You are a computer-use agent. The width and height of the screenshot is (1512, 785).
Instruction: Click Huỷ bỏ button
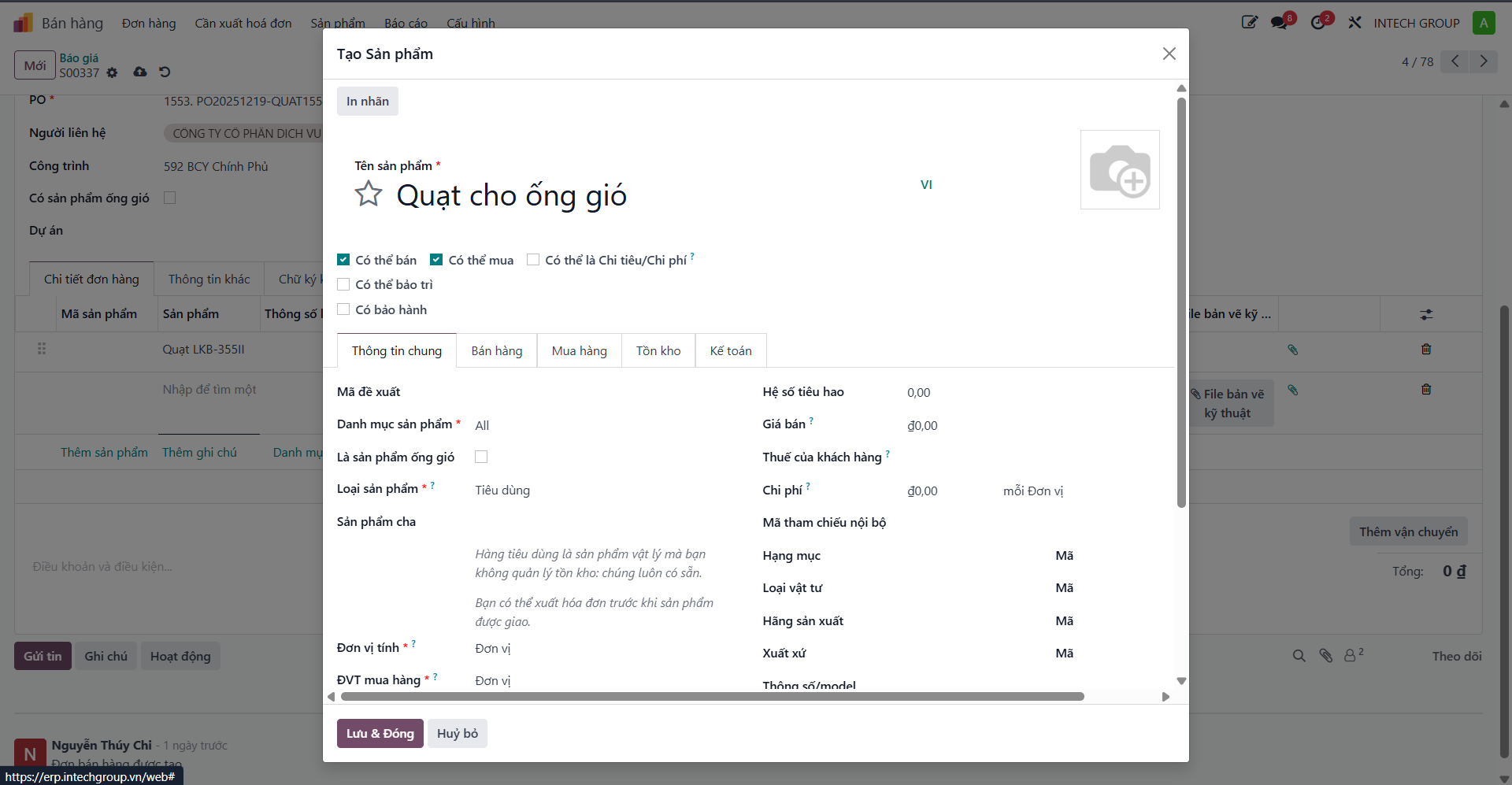pos(458,734)
